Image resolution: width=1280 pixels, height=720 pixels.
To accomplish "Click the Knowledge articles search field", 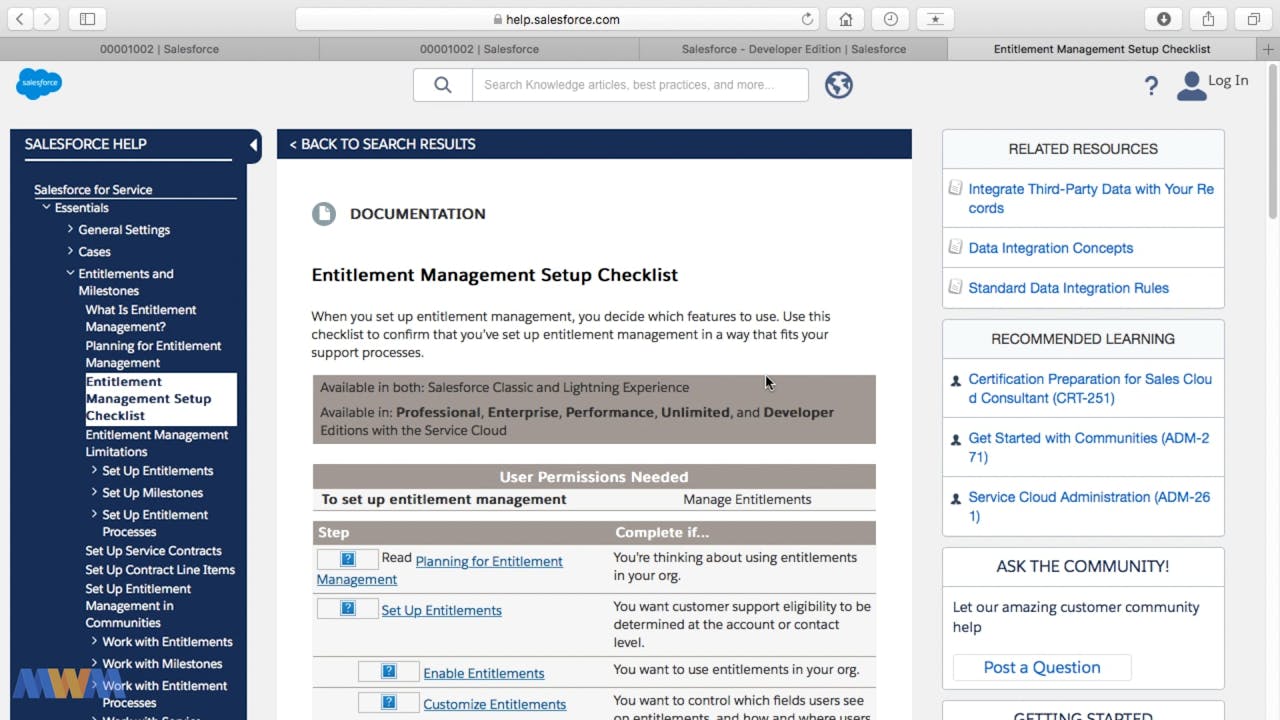I will coord(640,85).
